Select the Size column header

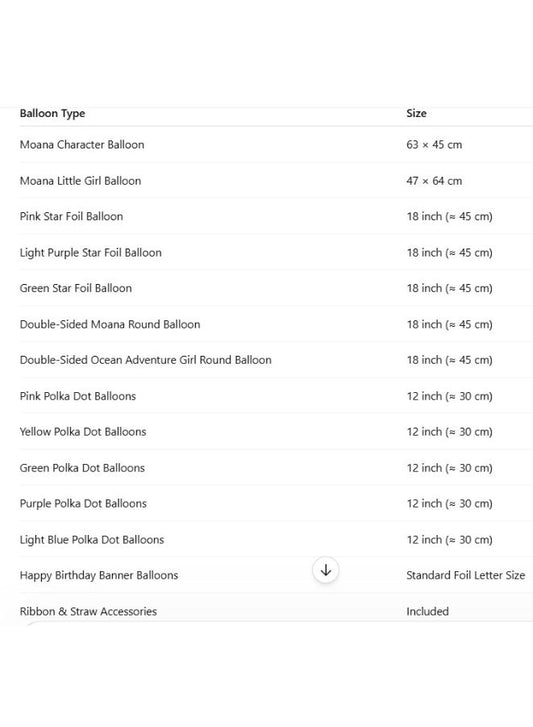[416, 114]
